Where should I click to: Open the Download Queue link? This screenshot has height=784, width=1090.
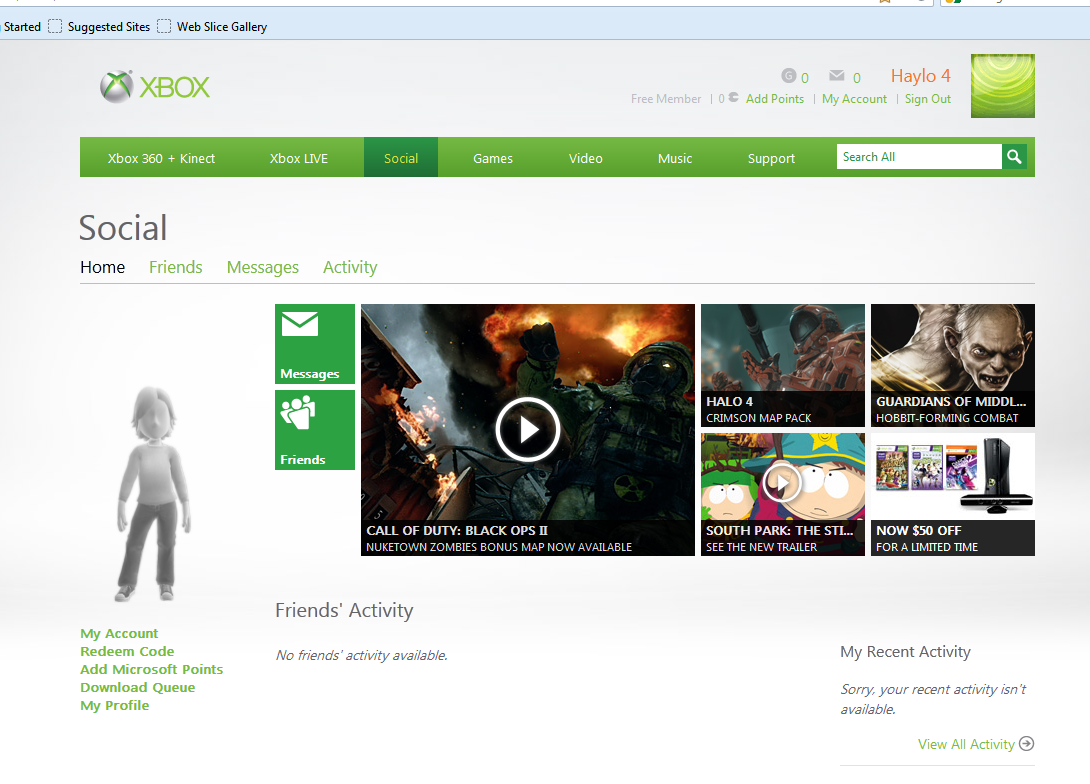tap(138, 687)
